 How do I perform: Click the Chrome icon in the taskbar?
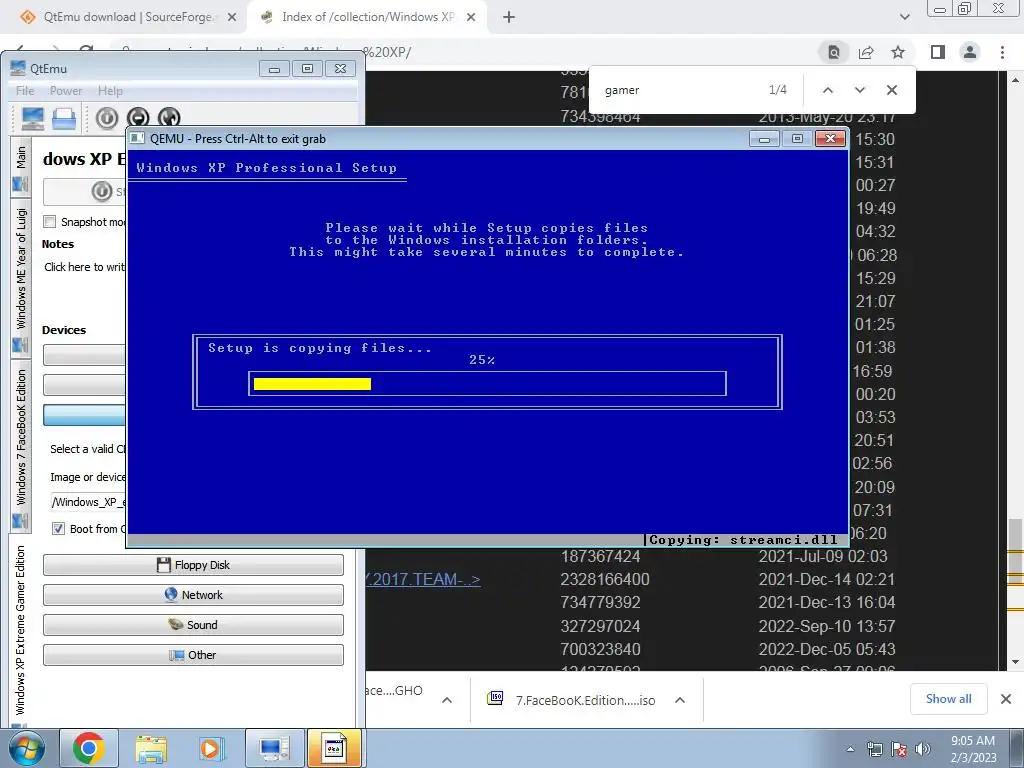coord(88,748)
